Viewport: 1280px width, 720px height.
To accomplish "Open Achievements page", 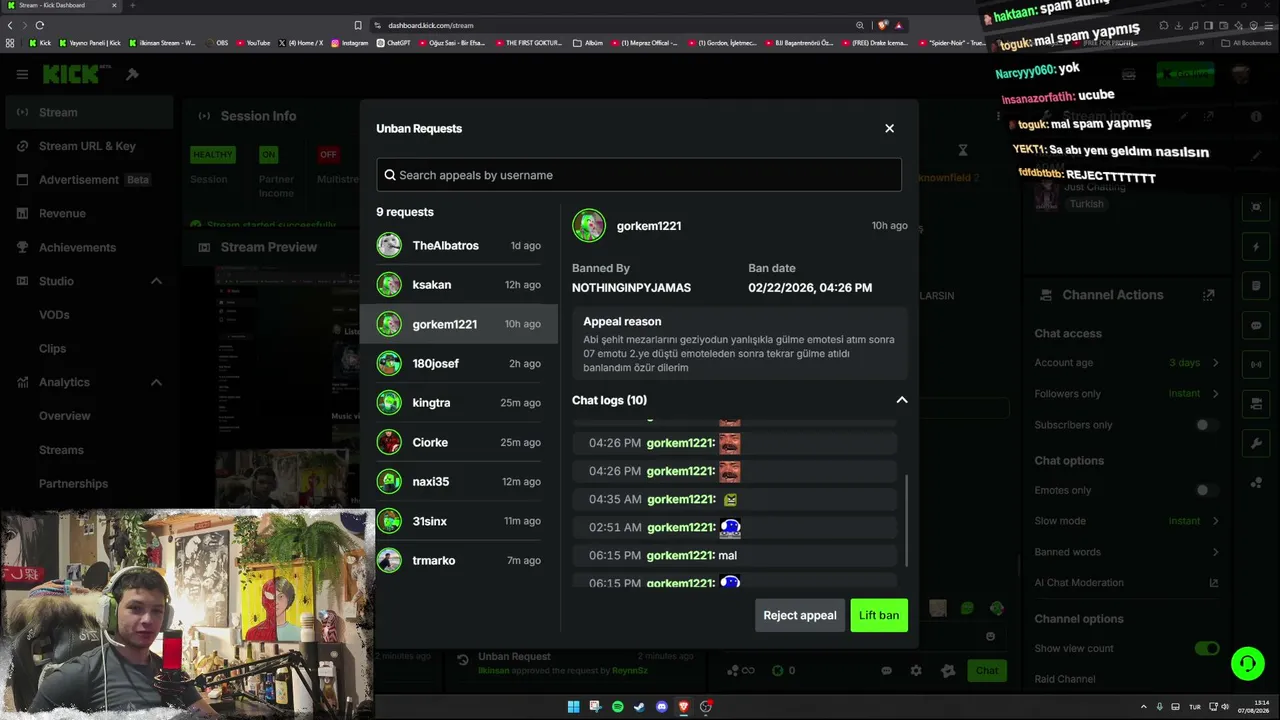I will click(89, 247).
